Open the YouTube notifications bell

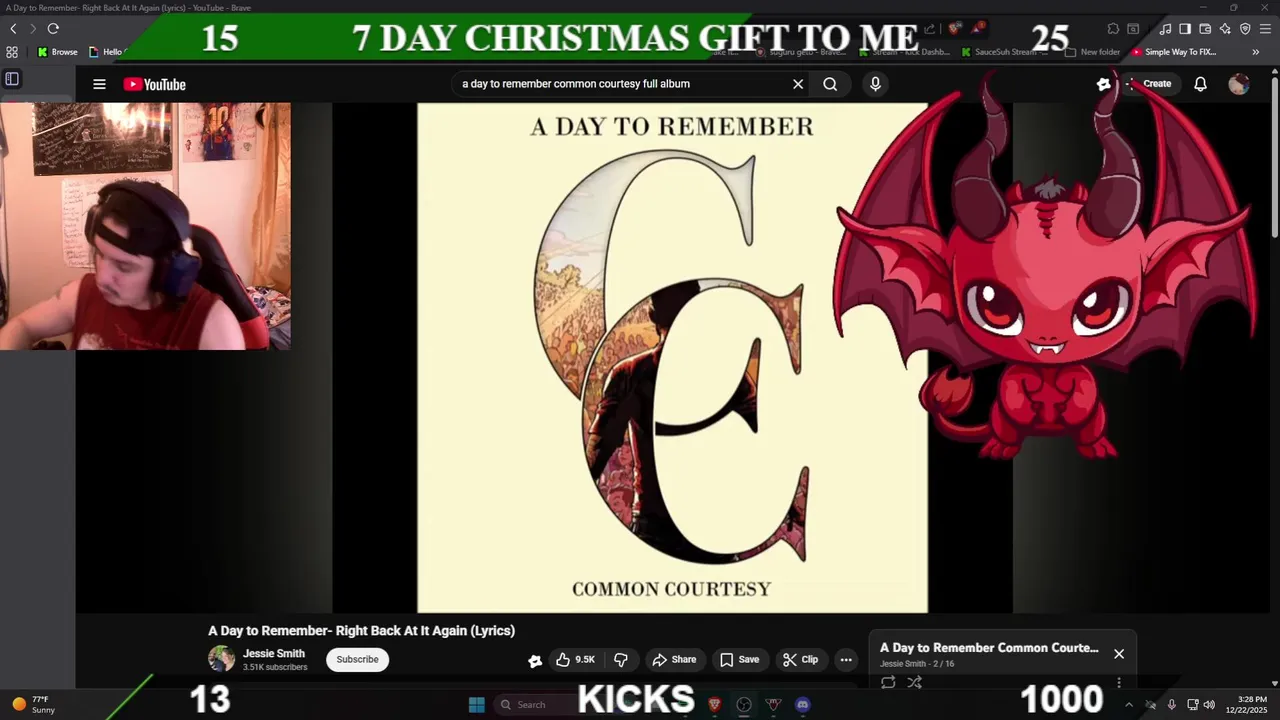click(1200, 84)
